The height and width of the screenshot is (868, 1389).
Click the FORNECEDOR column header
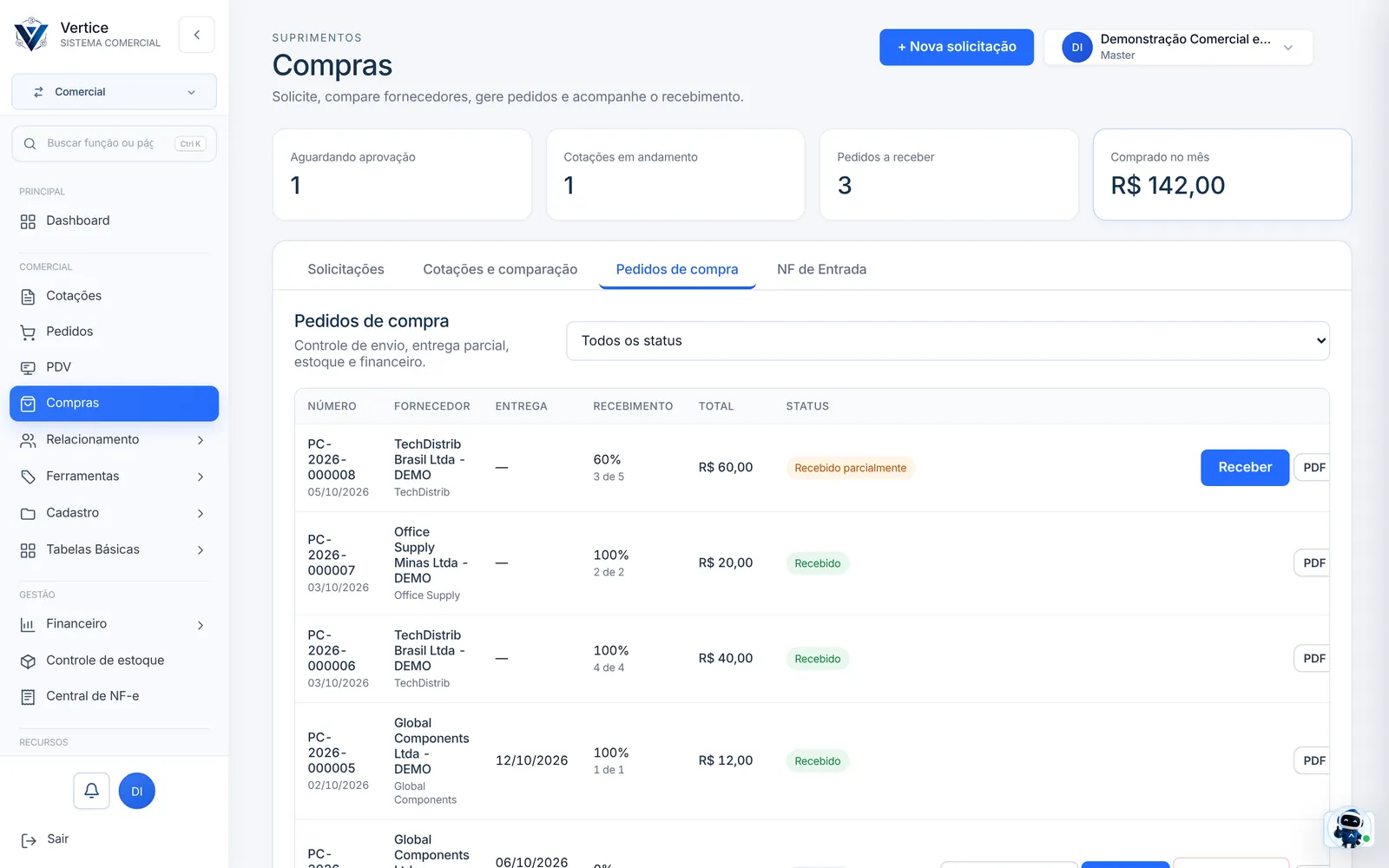pos(431,406)
